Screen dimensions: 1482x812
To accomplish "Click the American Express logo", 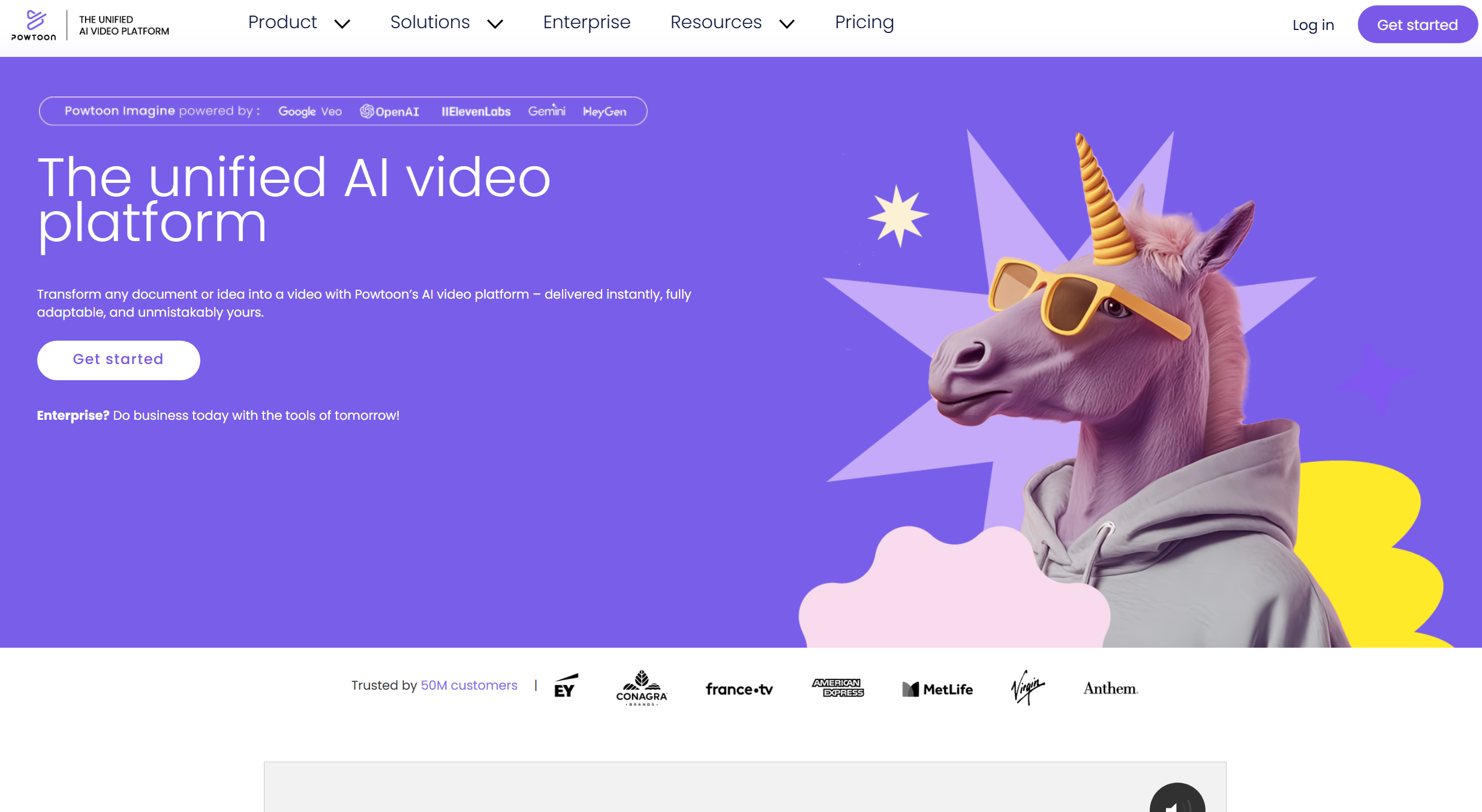I will 838,688.
